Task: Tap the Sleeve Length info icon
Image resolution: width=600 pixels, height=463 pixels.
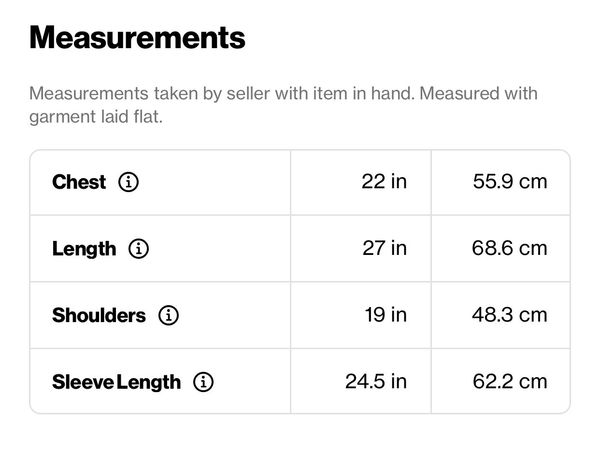Action: click(x=204, y=382)
